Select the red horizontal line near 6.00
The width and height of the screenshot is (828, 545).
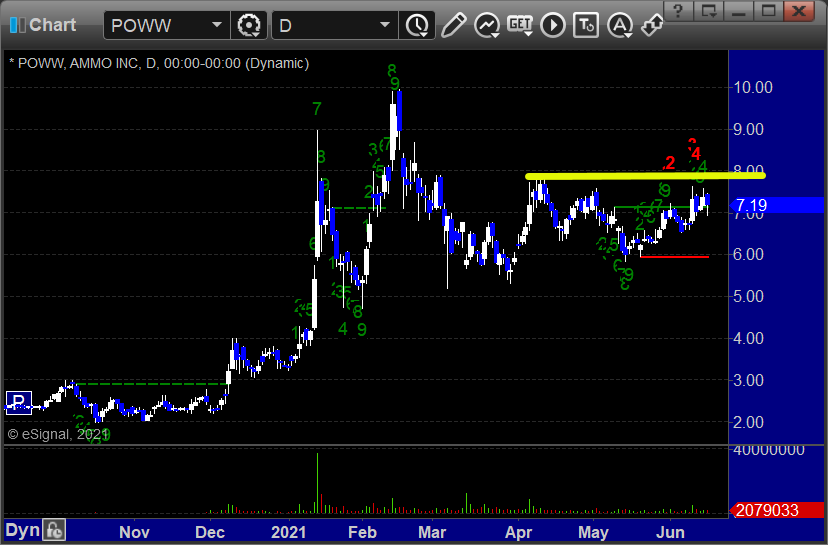click(x=675, y=257)
